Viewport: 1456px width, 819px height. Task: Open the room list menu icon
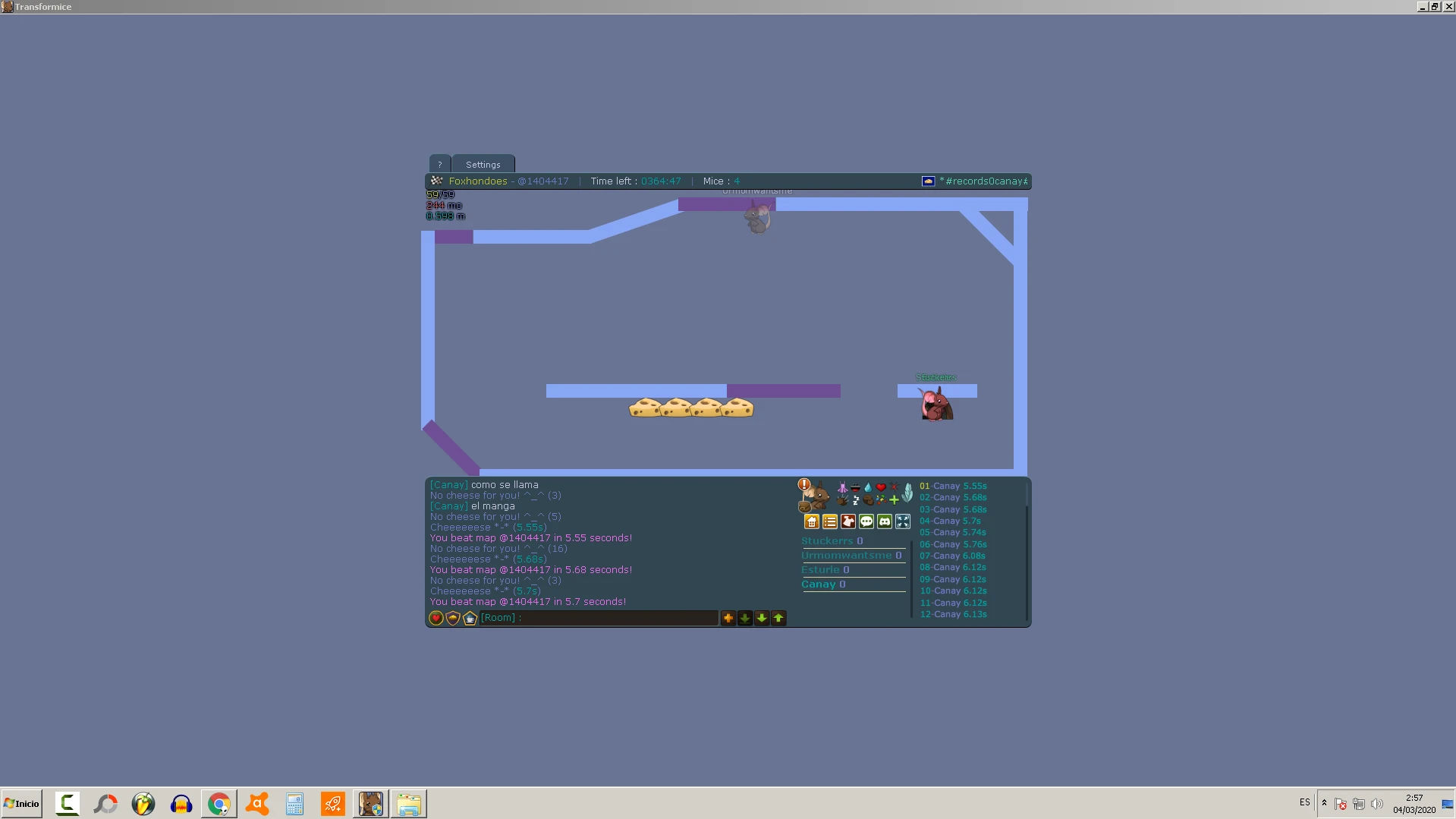coord(830,521)
